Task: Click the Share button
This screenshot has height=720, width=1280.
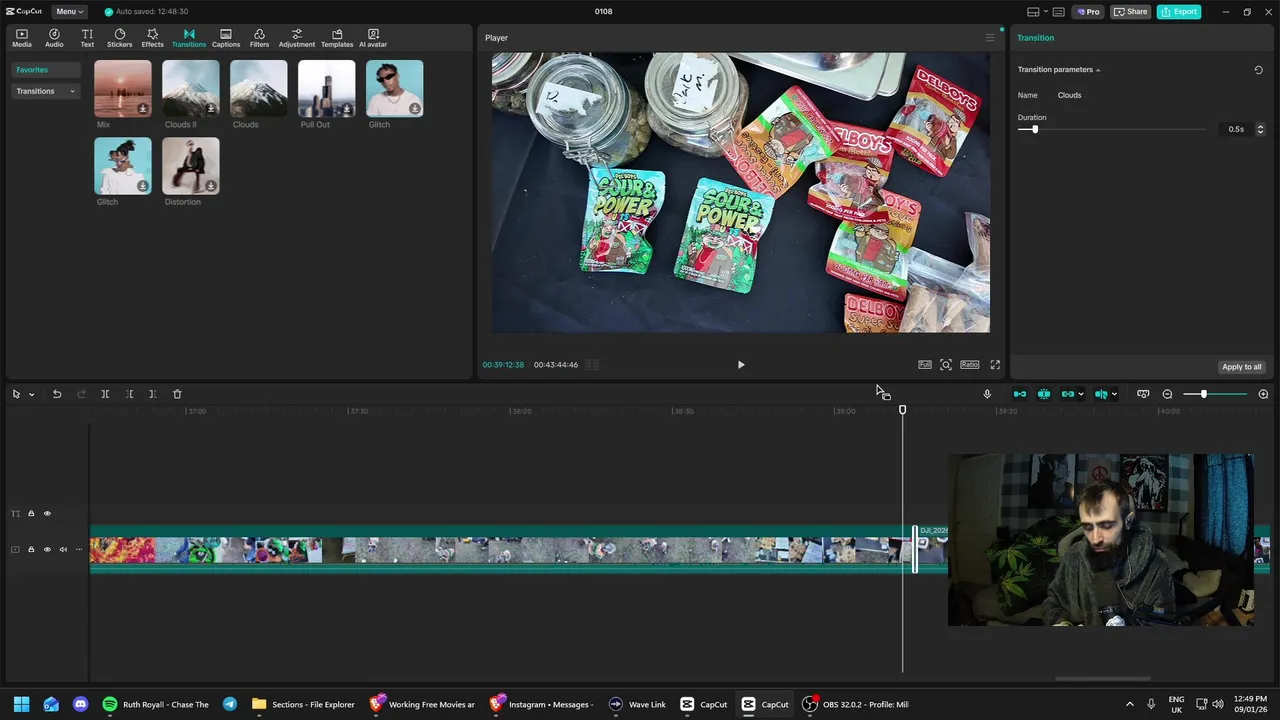Action: tap(1131, 12)
